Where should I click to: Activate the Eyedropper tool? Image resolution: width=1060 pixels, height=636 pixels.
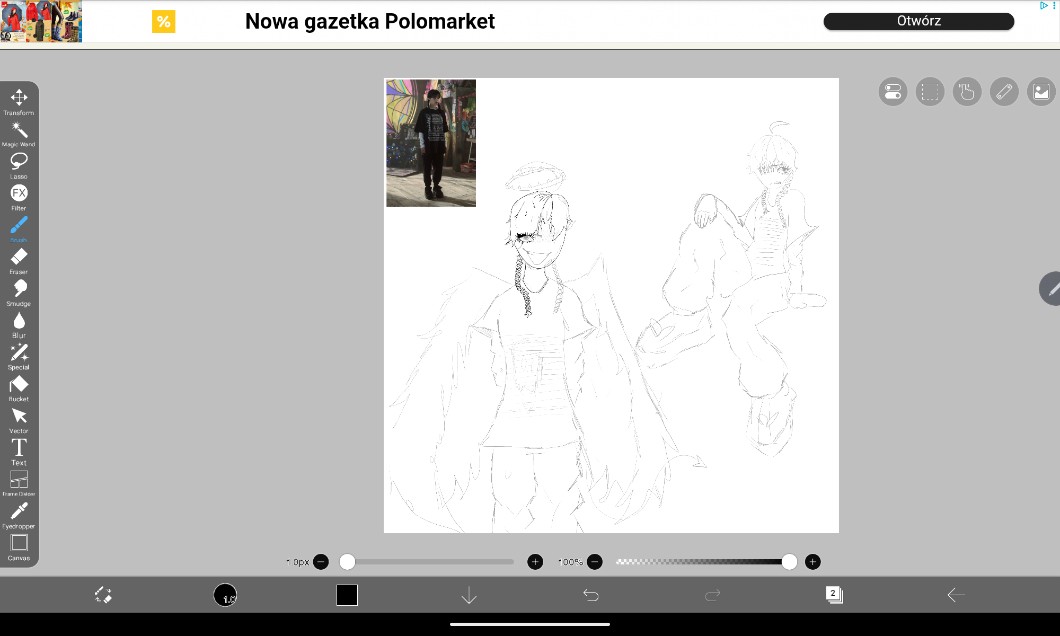pos(19,512)
